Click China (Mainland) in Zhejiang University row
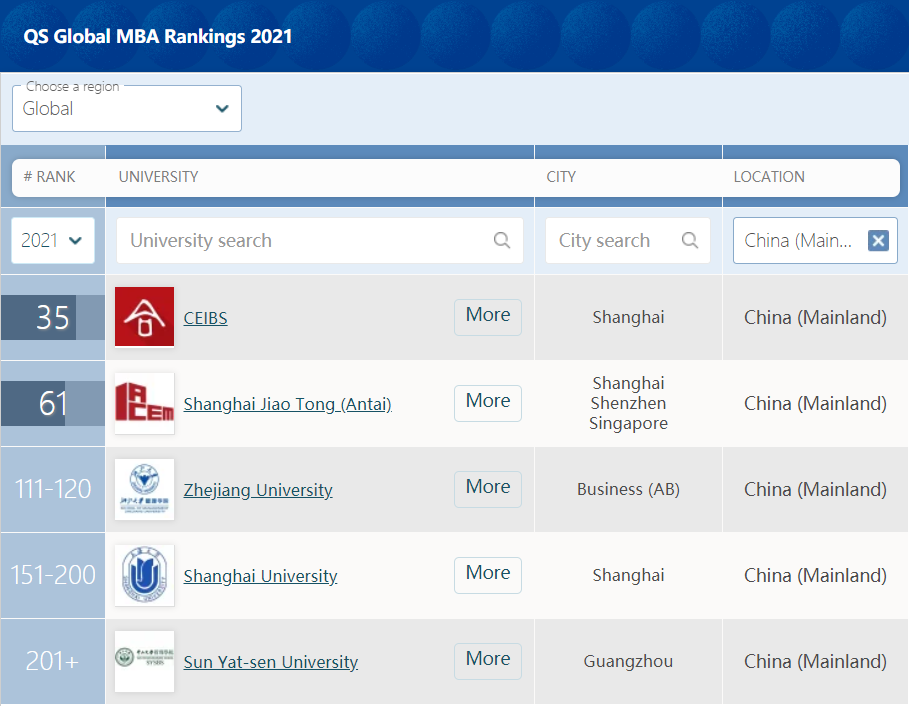The height and width of the screenshot is (706, 909). 815,489
